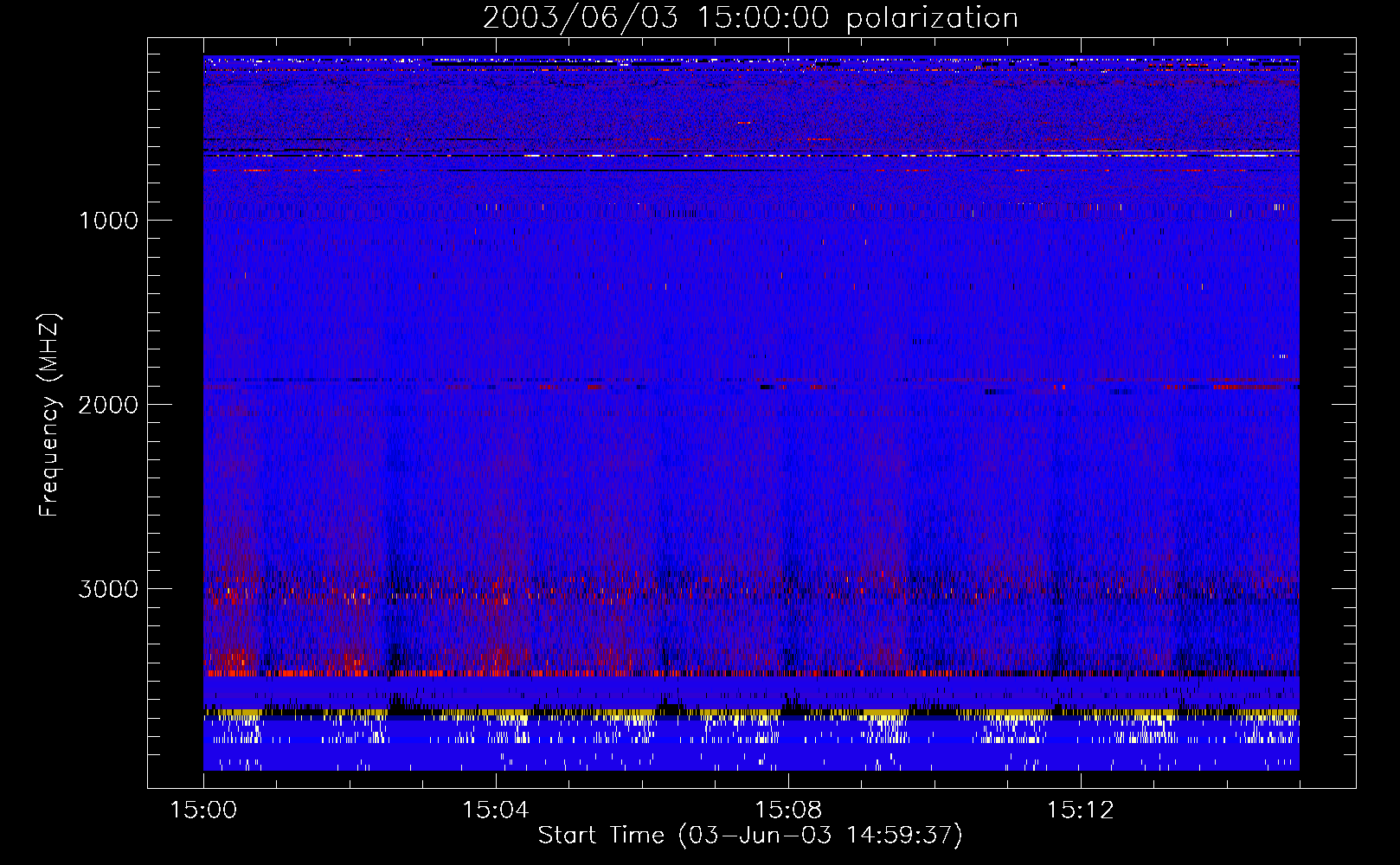The width and height of the screenshot is (1400, 865).
Task: Click the 15:12 time tick label
Action: tap(1080, 811)
